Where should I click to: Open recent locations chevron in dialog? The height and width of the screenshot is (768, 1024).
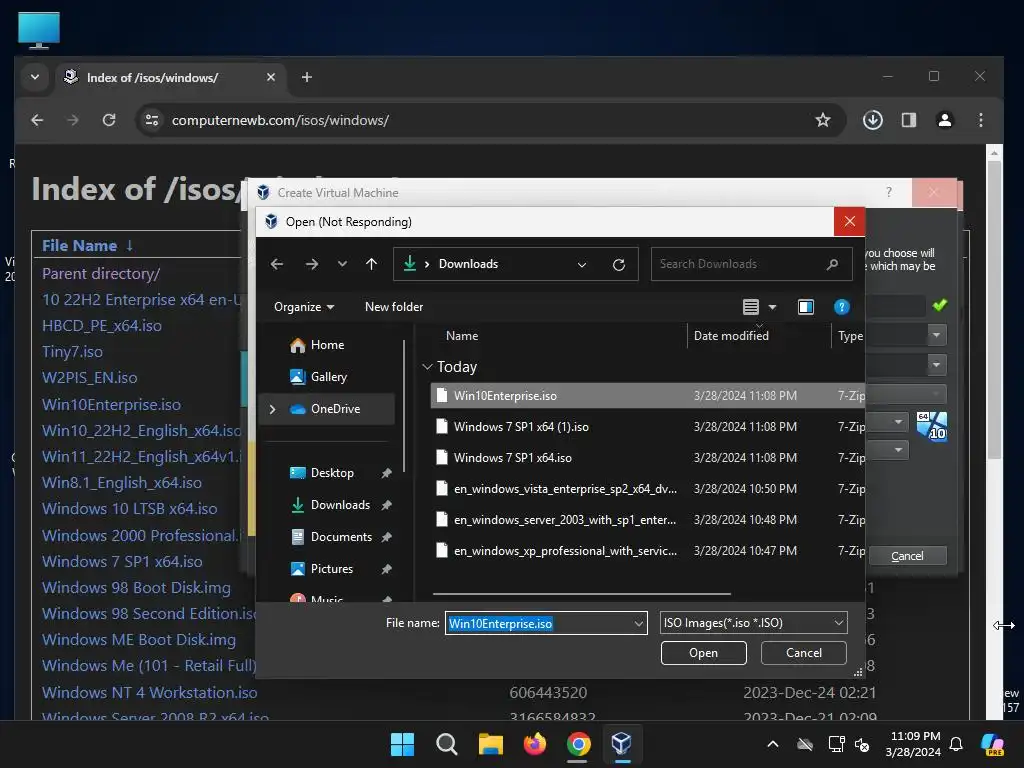(342, 264)
